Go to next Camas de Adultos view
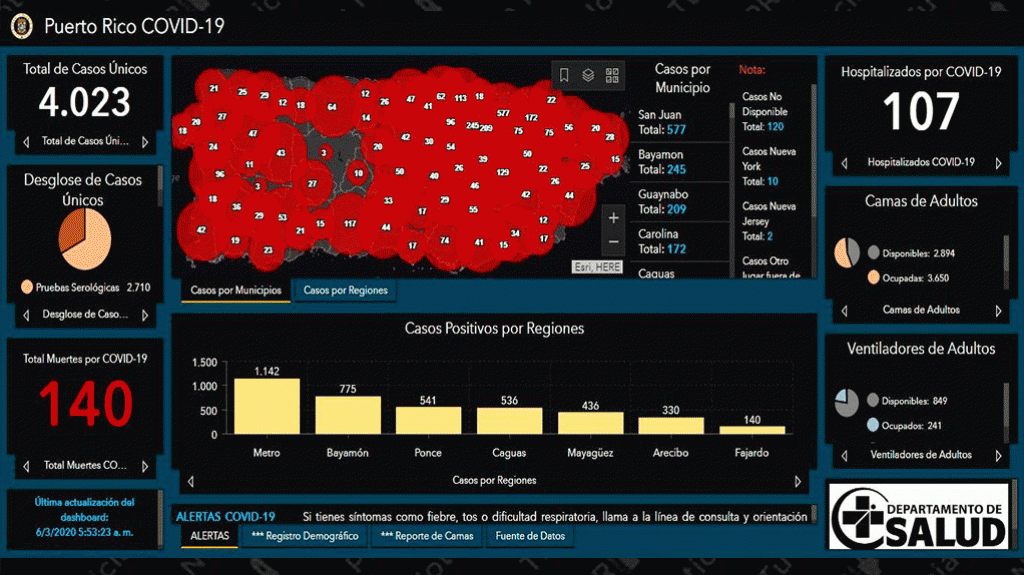 tap(997, 310)
